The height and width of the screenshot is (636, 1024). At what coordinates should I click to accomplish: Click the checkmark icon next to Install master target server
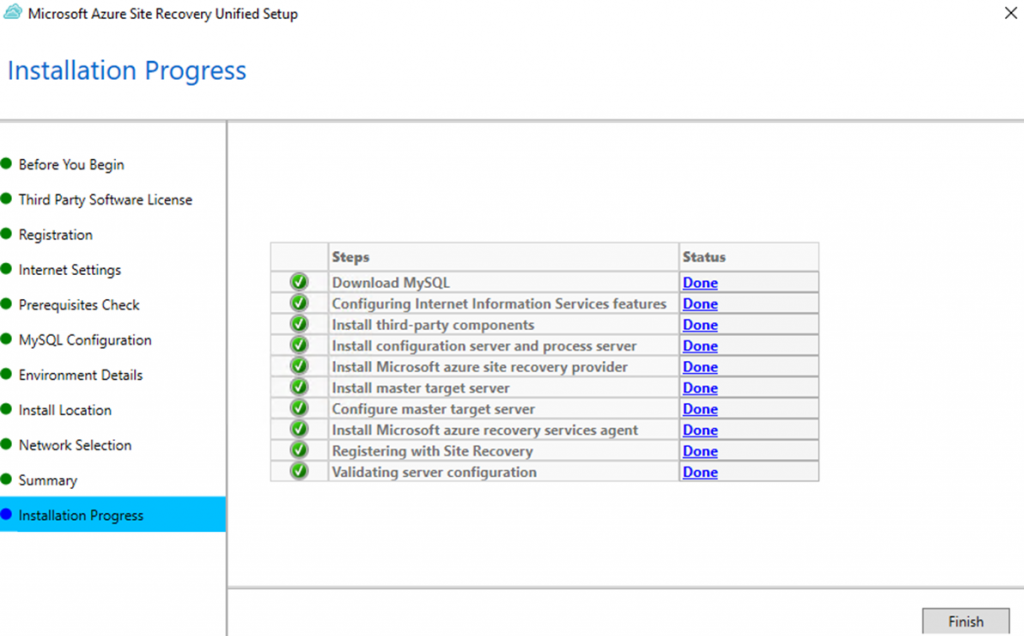point(299,388)
